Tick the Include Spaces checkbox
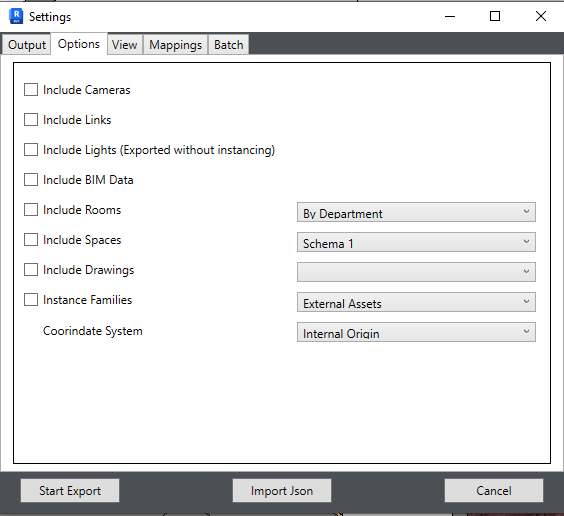The image size is (564, 516). coord(31,239)
